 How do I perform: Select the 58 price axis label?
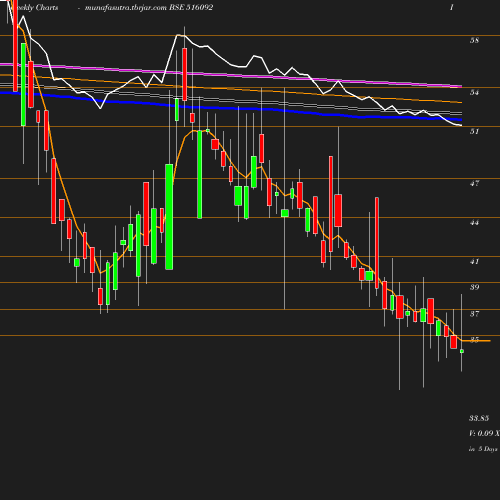pyautogui.click(x=474, y=40)
